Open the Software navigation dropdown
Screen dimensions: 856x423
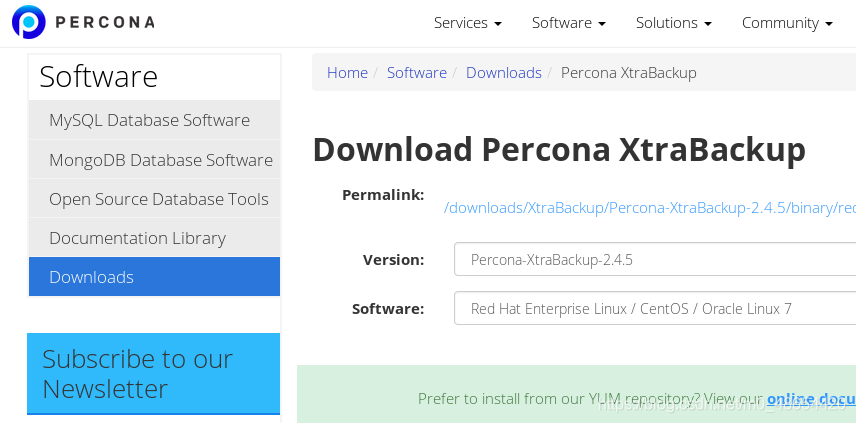(569, 23)
